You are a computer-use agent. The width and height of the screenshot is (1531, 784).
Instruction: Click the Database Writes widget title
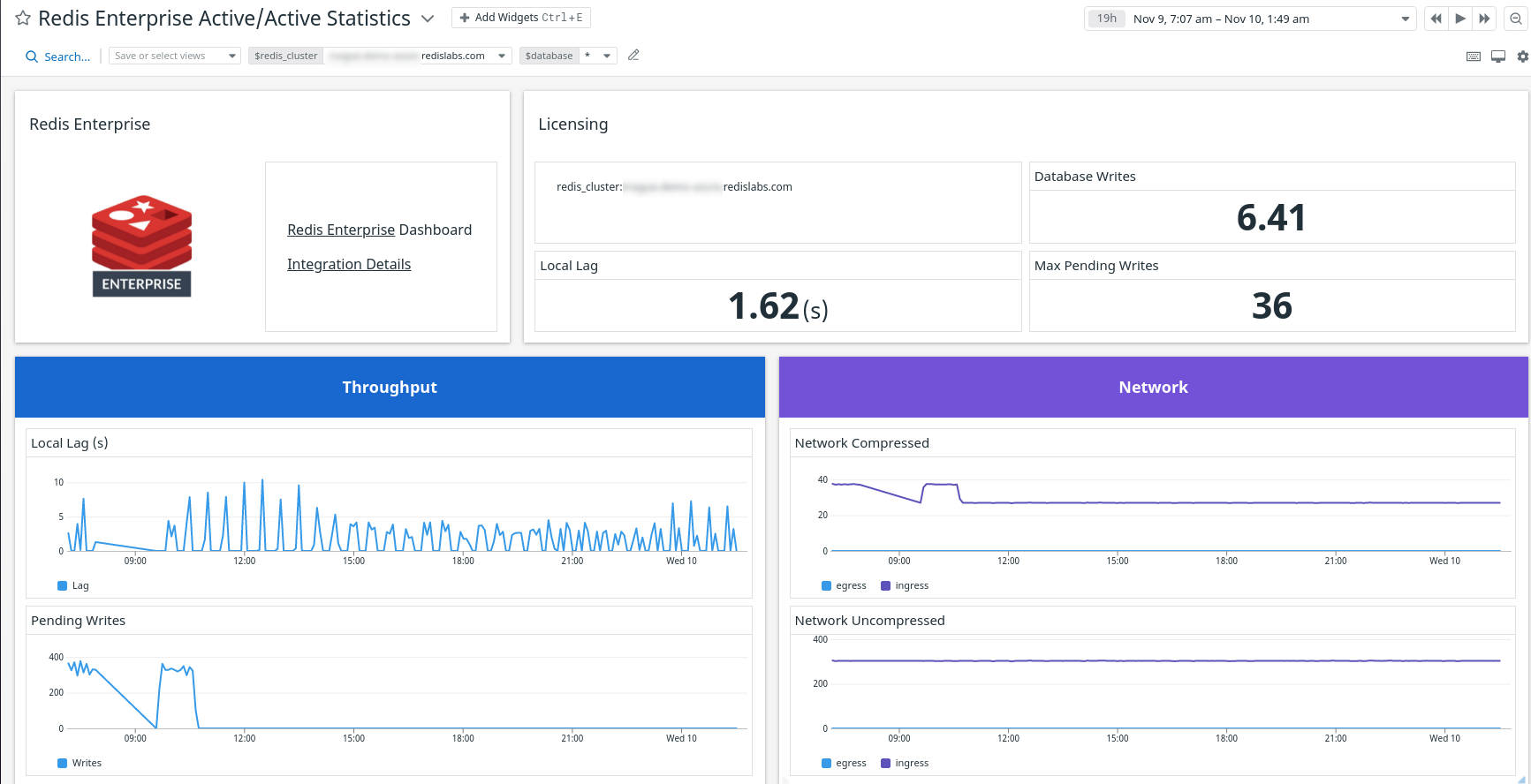pos(1086,177)
